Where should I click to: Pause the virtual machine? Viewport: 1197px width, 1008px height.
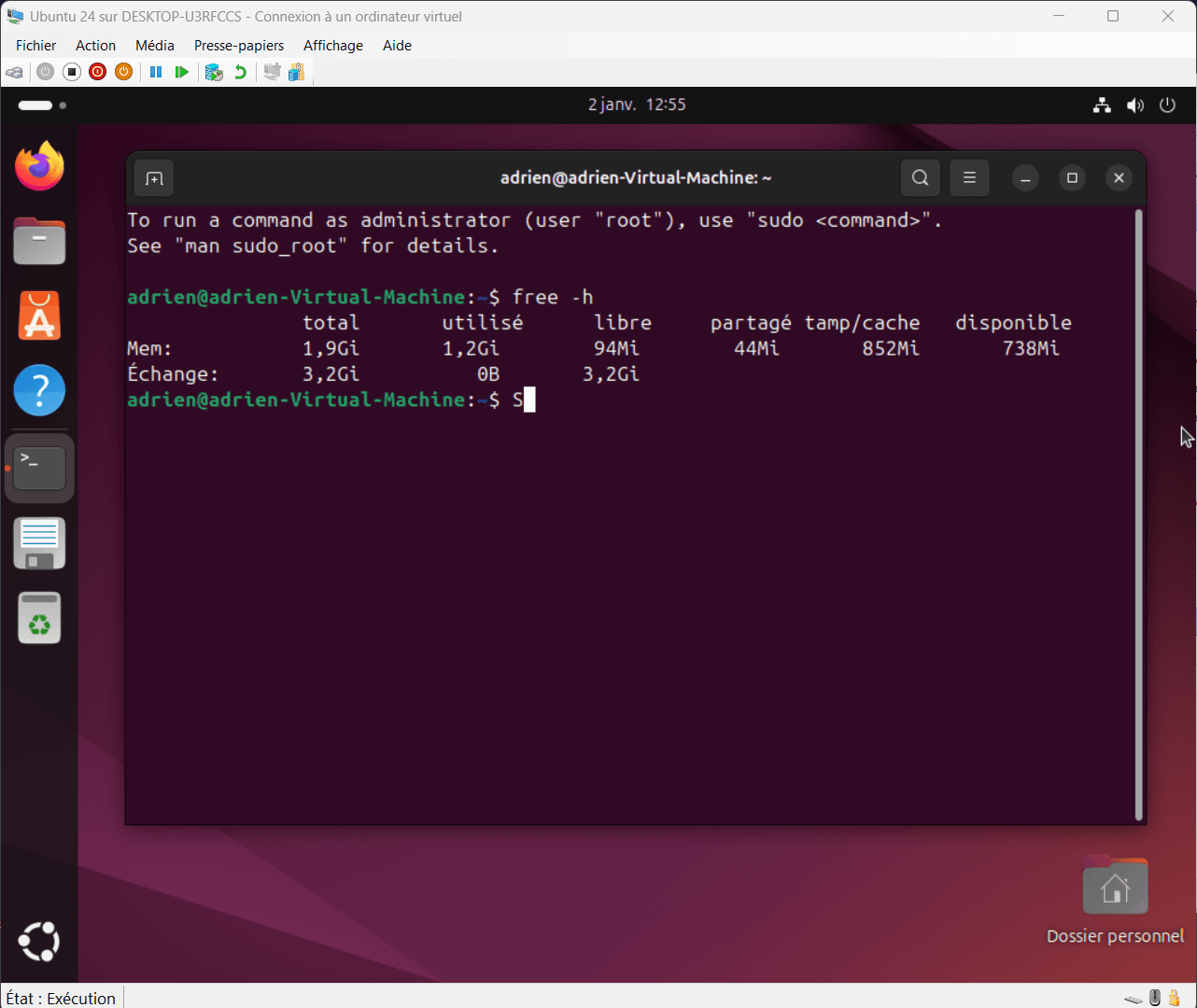[x=155, y=72]
